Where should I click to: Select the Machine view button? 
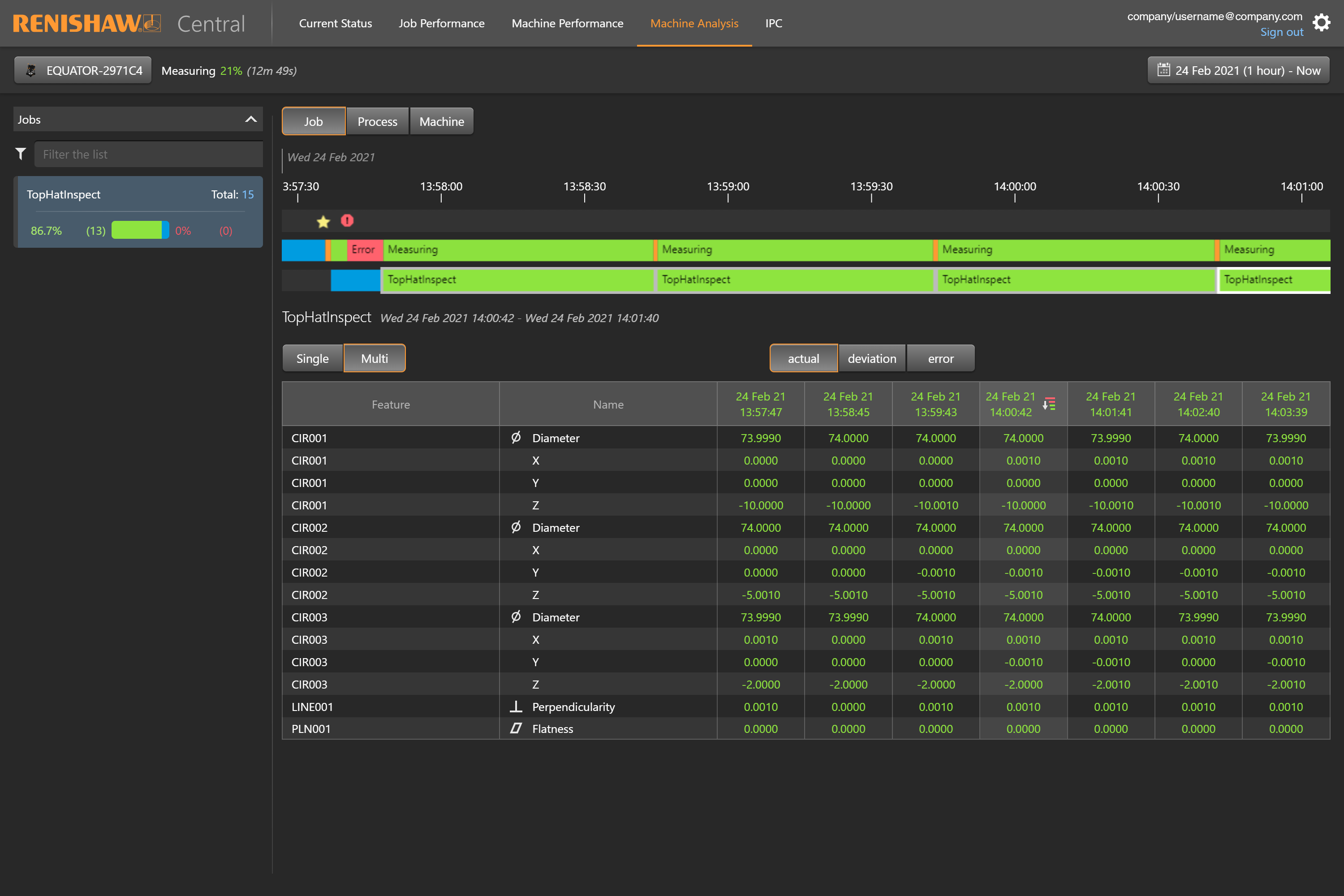tap(441, 122)
